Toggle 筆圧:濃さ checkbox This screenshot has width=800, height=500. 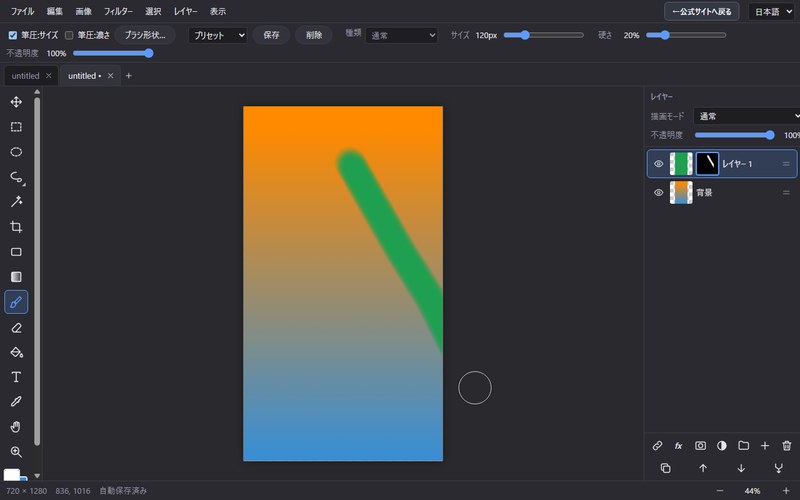click(x=69, y=35)
